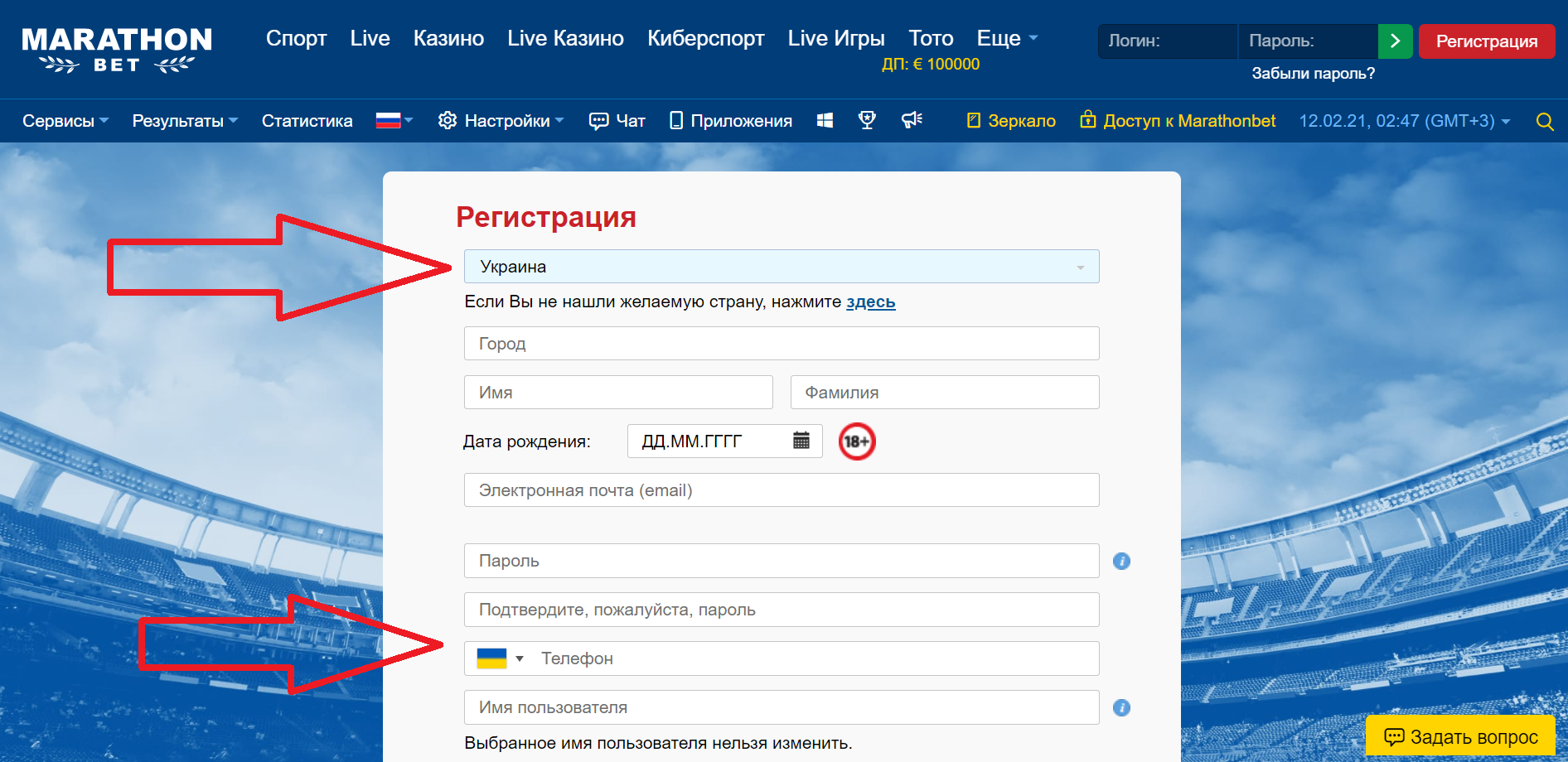This screenshot has width=1568, height=762.
Task: Expand the Настройки settings menu
Action: [501, 121]
